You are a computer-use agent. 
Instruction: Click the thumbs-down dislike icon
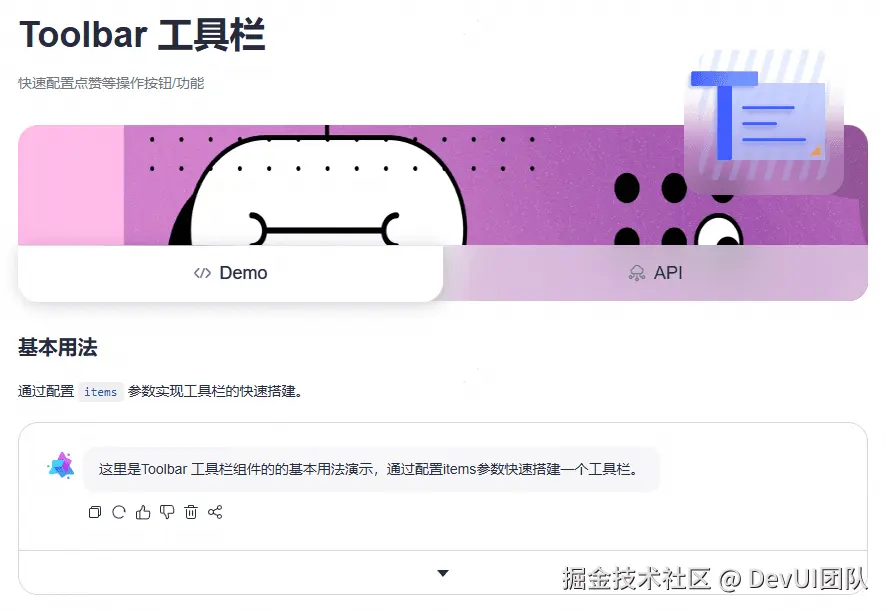click(167, 512)
